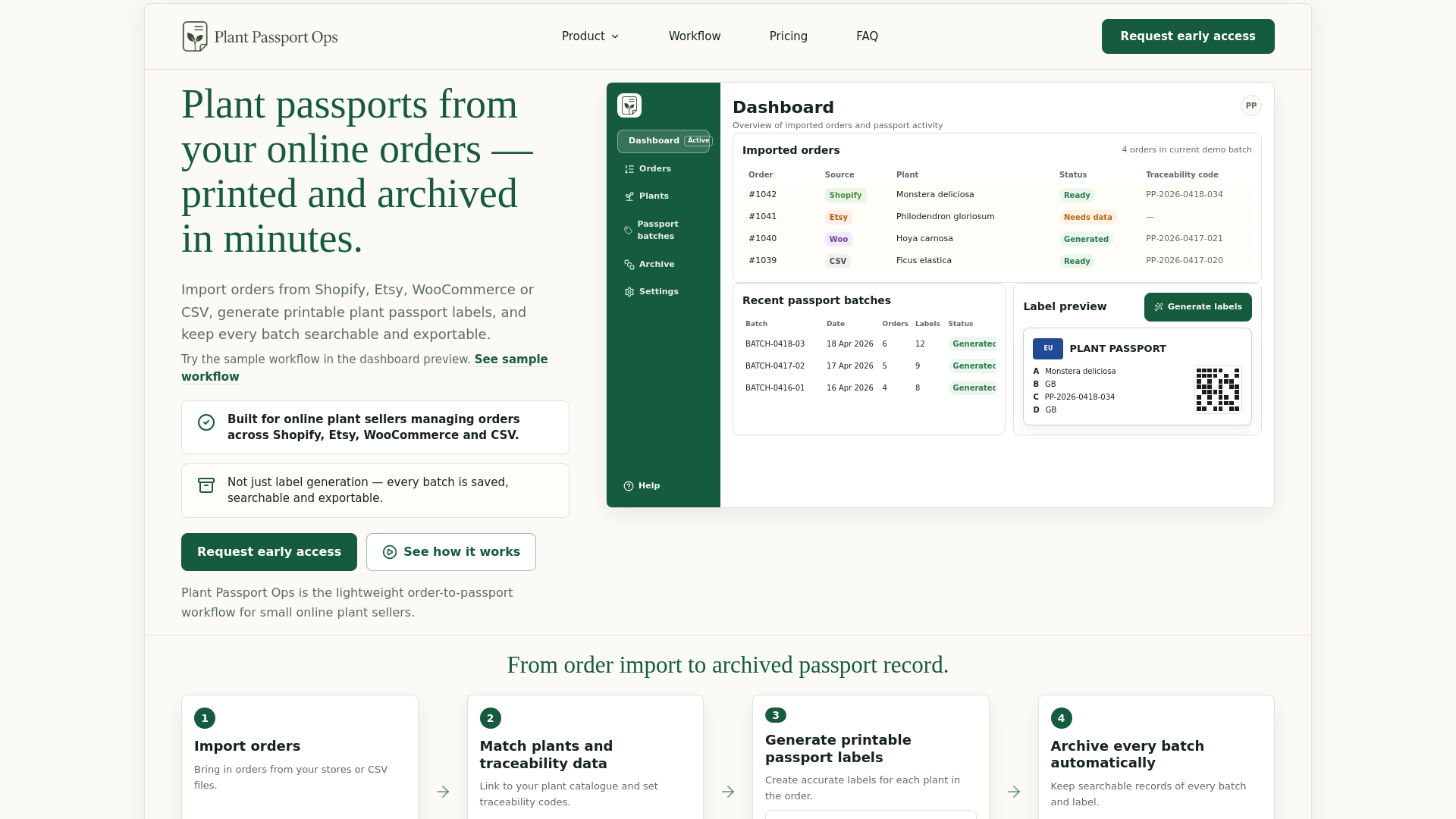Image resolution: width=1456 pixels, height=819 pixels.
Task: Click step 1 Import orders card
Action: point(300,757)
